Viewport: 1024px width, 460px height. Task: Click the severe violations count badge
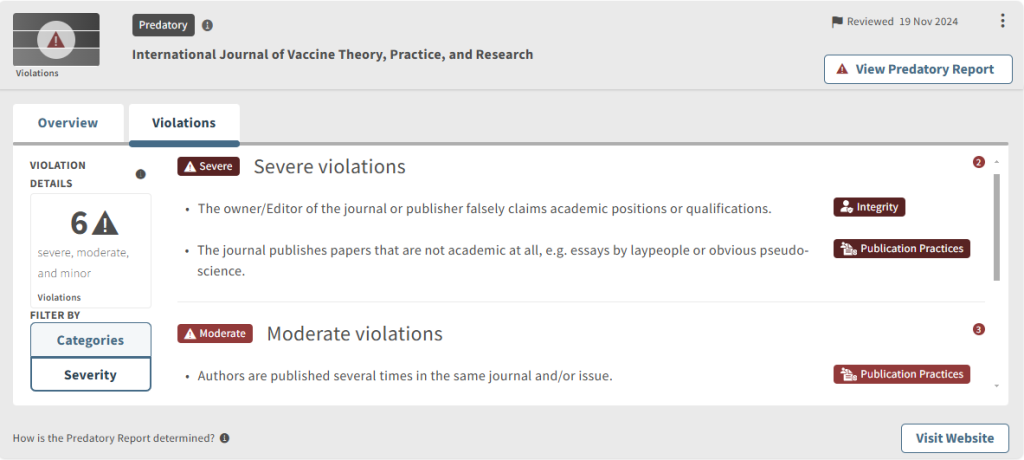pyautogui.click(x=979, y=162)
